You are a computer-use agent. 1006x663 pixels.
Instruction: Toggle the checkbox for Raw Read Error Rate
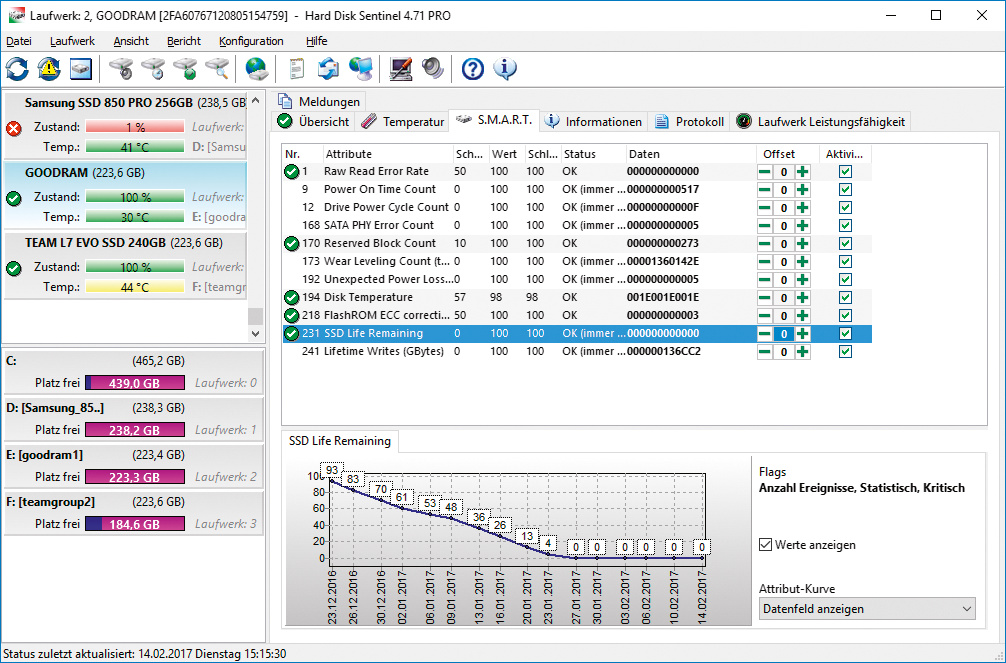846,172
